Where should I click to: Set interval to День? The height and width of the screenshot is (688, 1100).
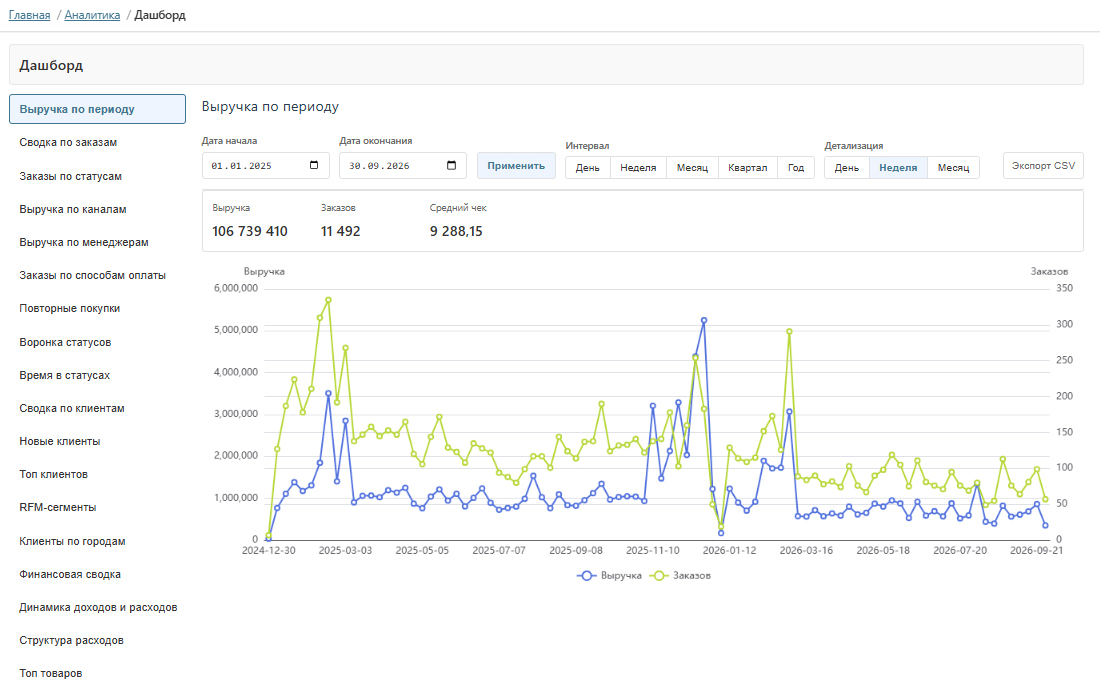(x=588, y=168)
